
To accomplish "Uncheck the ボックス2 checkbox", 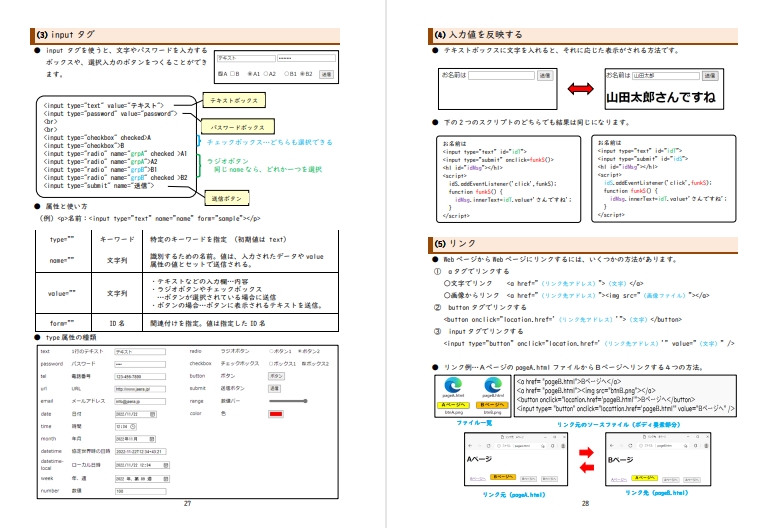I will (303, 364).
